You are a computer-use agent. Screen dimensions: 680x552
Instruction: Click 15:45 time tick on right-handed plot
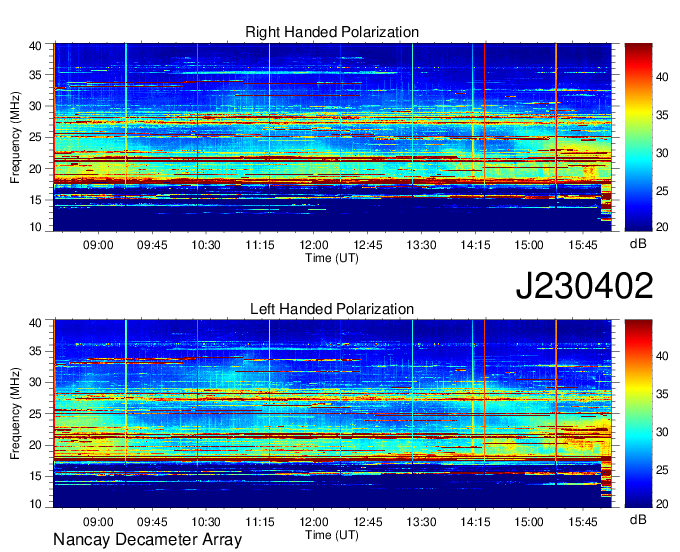[x=582, y=245]
